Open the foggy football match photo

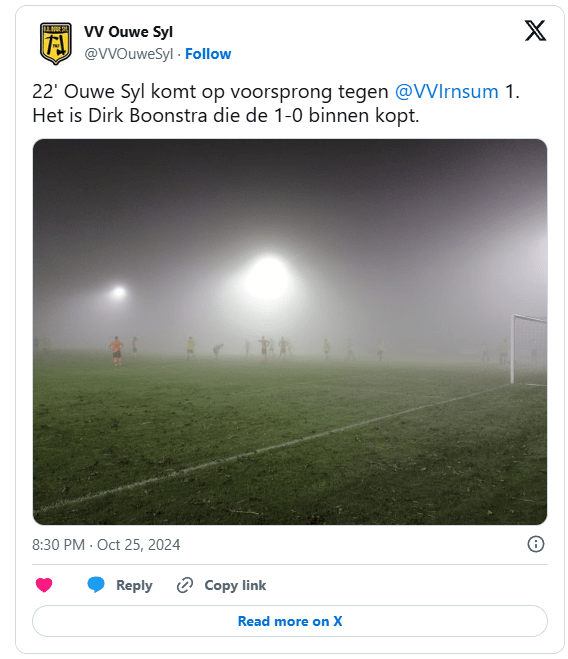290,332
